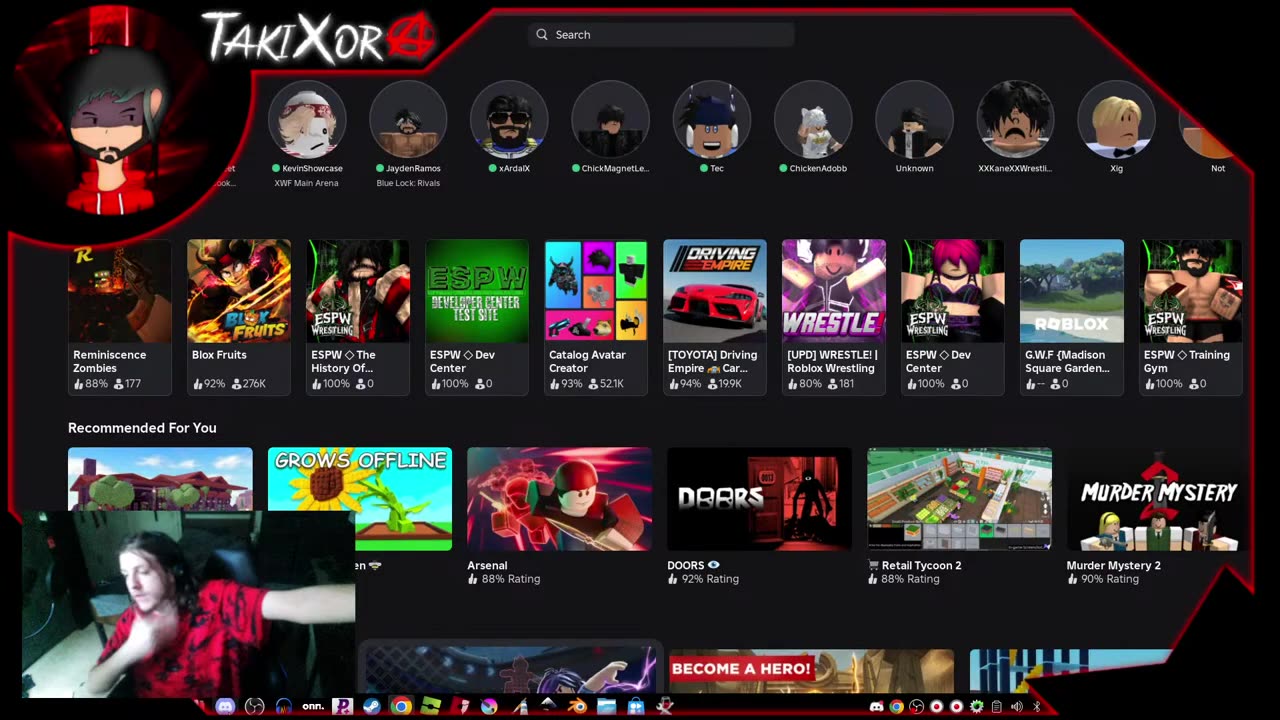Open Blox Fruits game thumbnail
Image resolution: width=1280 pixels, height=720 pixels.
pyautogui.click(x=238, y=291)
